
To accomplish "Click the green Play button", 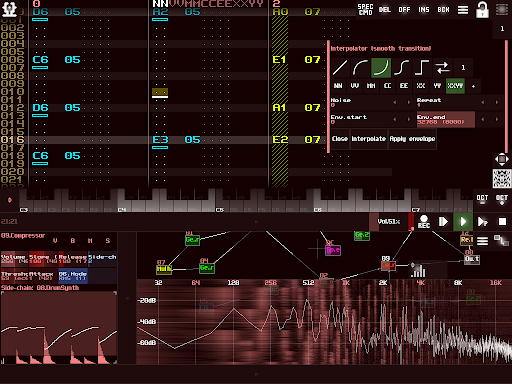I will [463, 222].
